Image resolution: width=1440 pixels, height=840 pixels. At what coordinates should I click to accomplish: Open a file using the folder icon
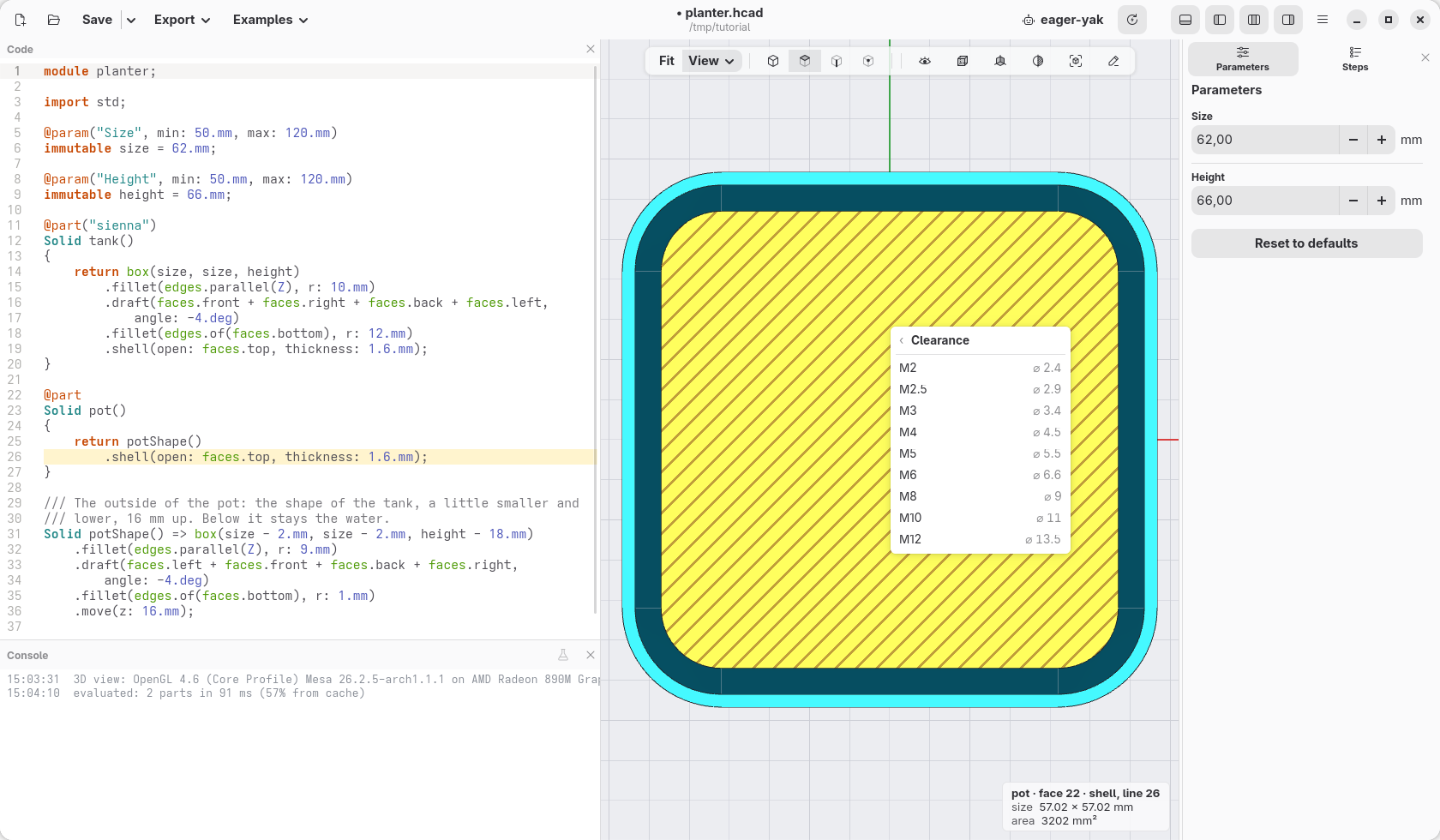tap(53, 20)
